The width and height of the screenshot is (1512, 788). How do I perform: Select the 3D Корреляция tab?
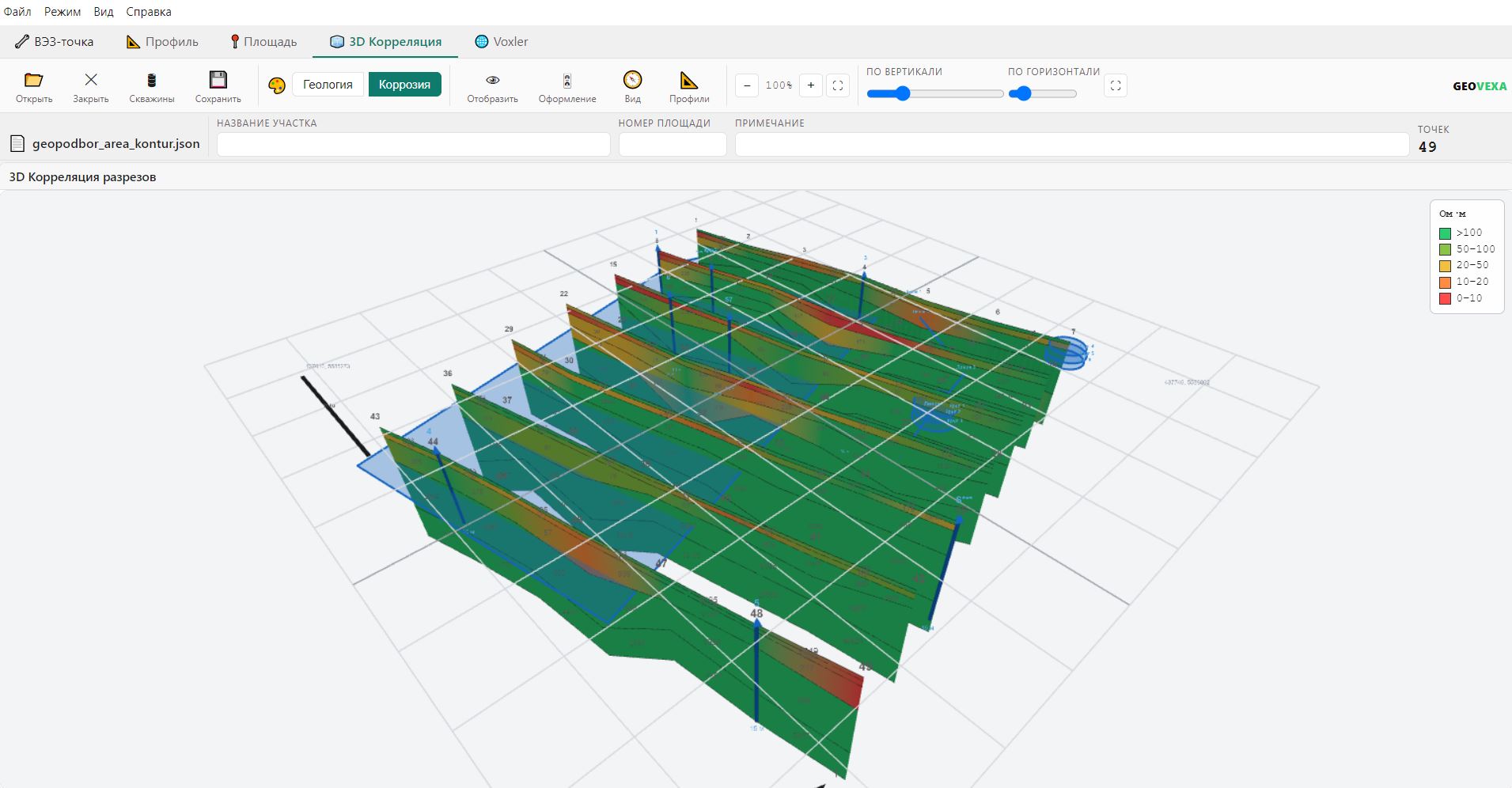tap(385, 42)
